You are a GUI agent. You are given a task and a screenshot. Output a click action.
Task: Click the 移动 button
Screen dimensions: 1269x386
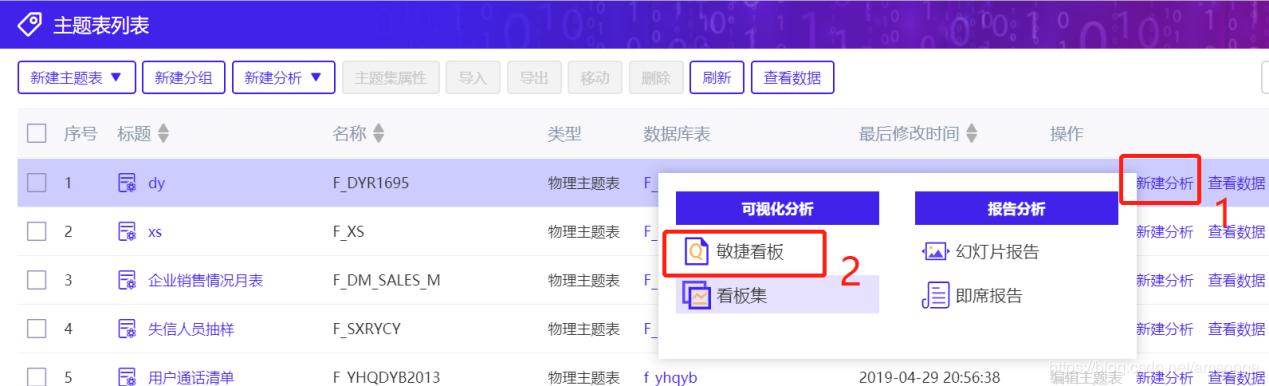tap(595, 78)
